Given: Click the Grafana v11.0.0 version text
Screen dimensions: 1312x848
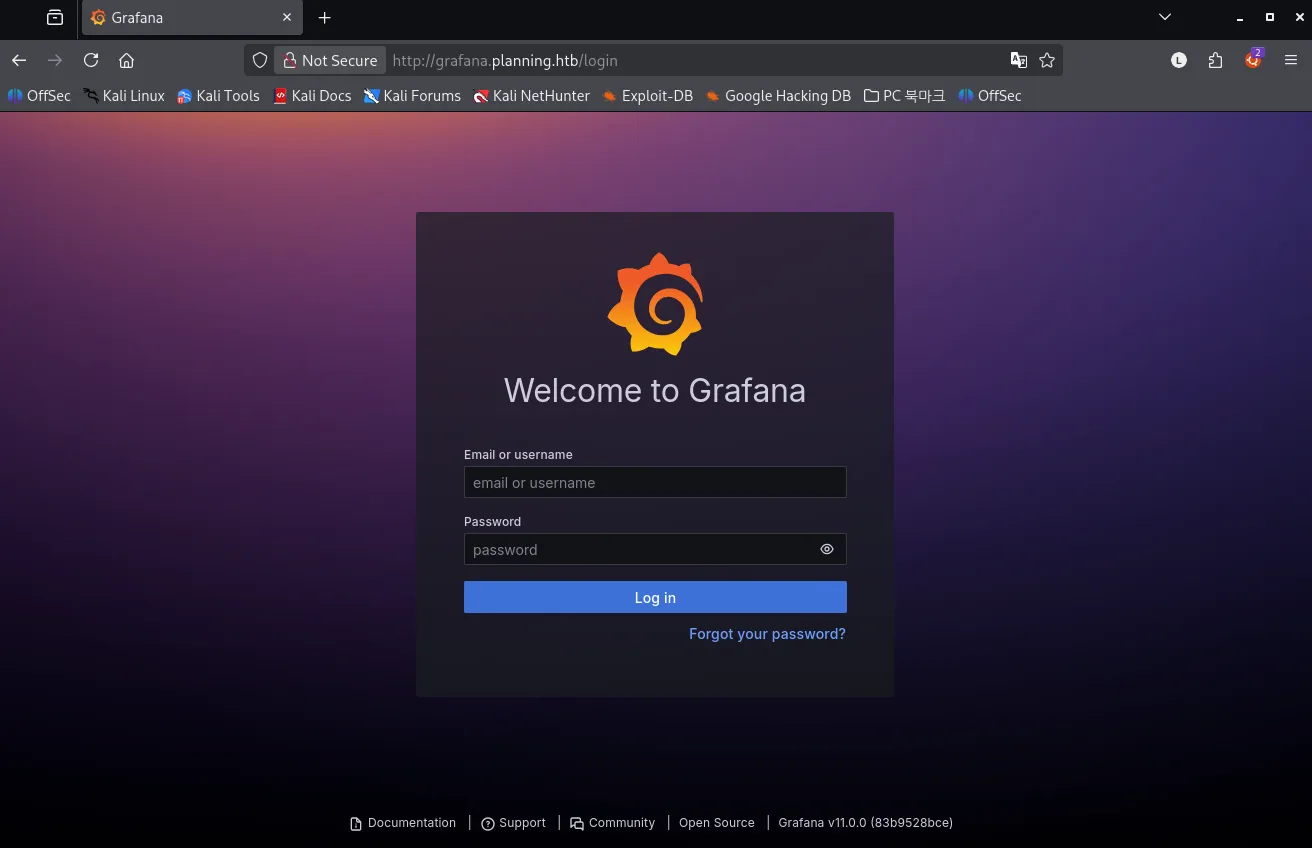Looking at the screenshot, I should click(x=866, y=823).
